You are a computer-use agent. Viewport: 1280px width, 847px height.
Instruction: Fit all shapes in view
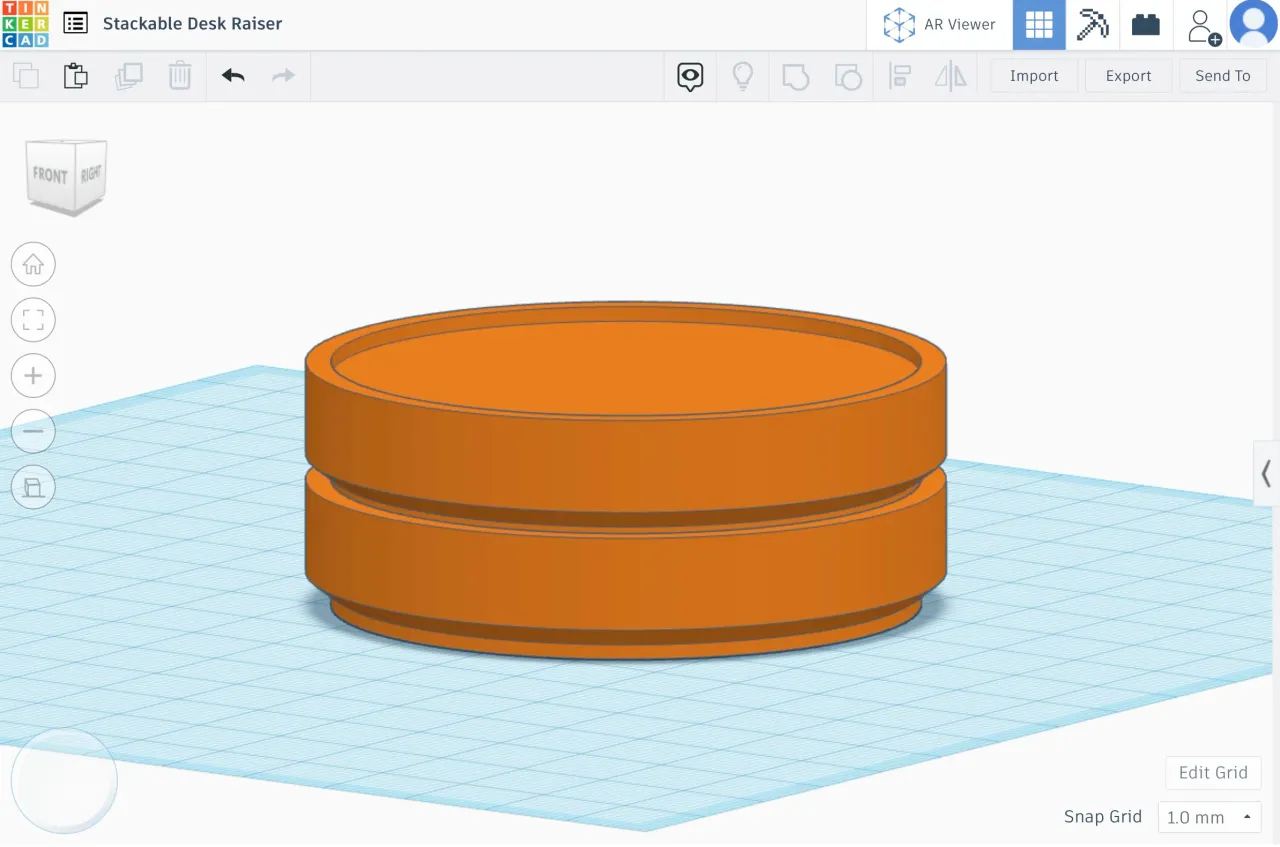click(33, 320)
